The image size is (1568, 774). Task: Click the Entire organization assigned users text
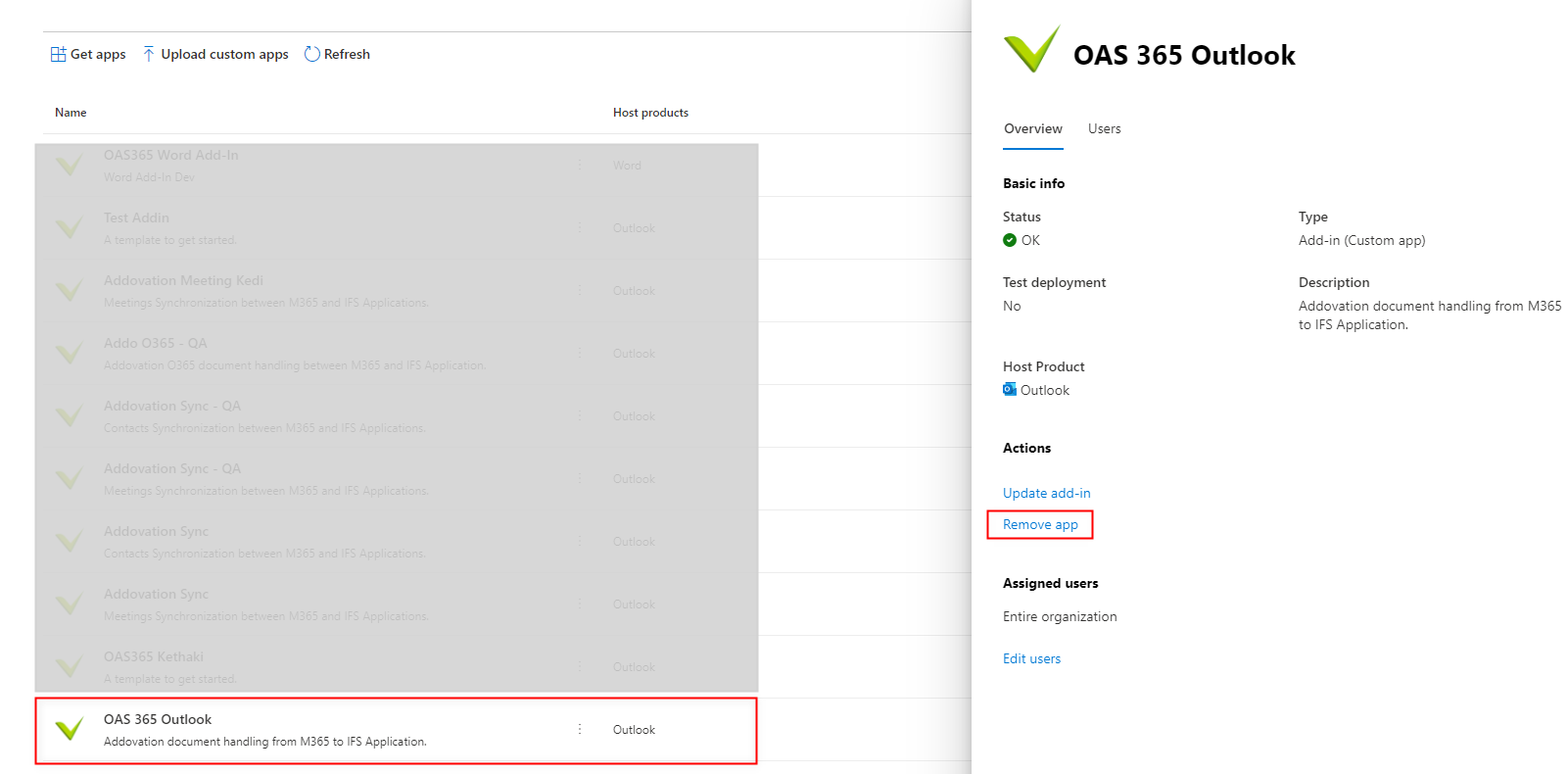tap(1060, 616)
